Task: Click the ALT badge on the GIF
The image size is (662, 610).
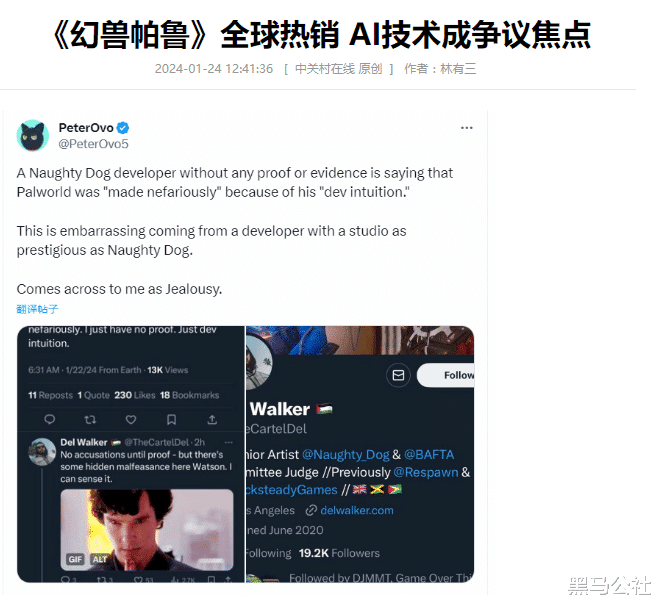Action: click(100, 559)
